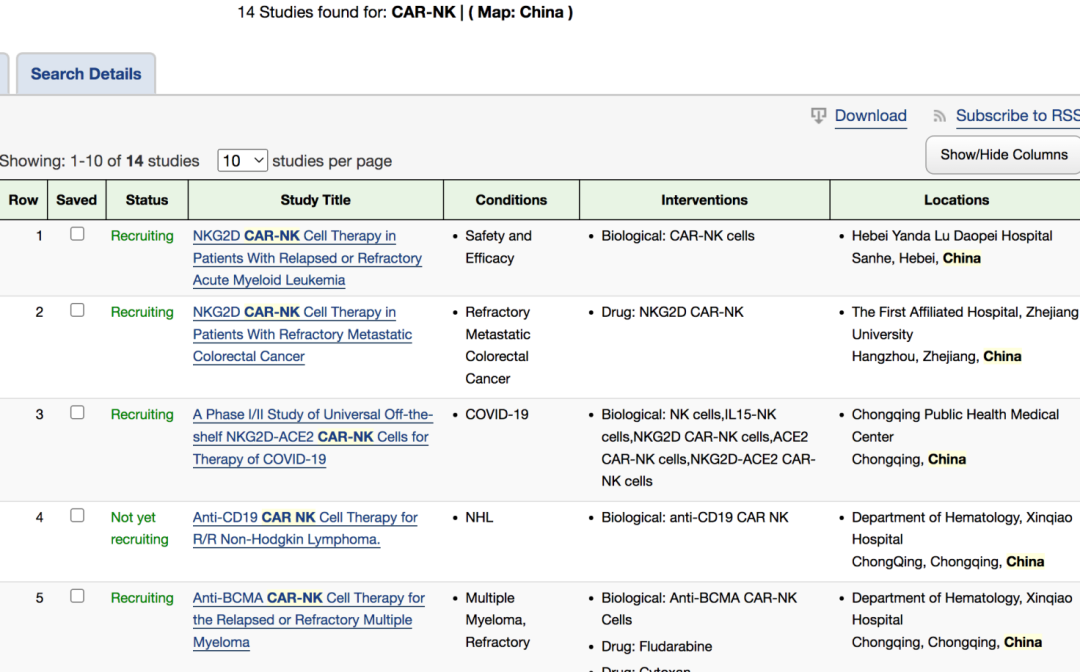Click the Interventions column header
Viewport: 1080px width, 672px height.
704,200
